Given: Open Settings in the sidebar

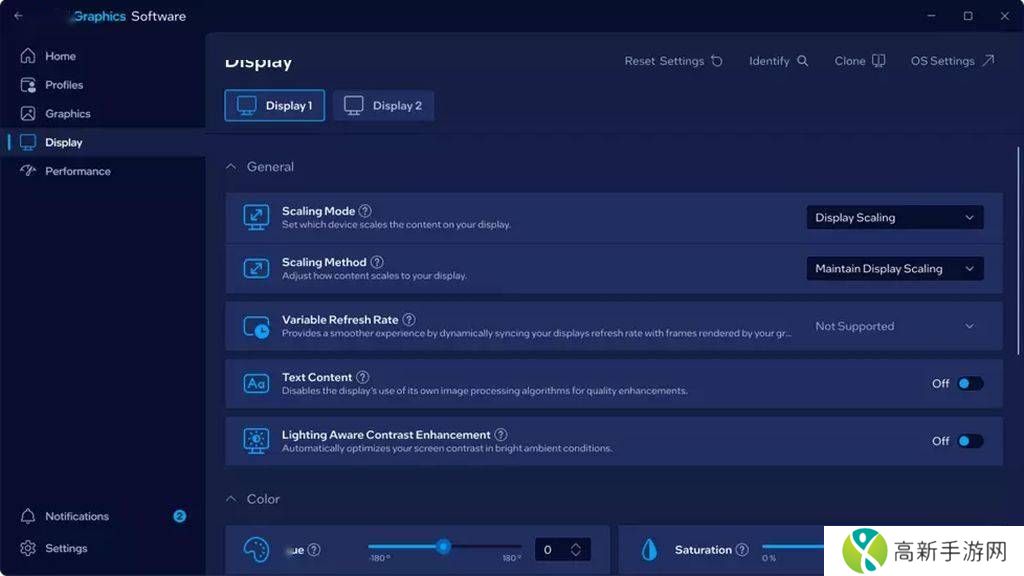Looking at the screenshot, I should 65,548.
